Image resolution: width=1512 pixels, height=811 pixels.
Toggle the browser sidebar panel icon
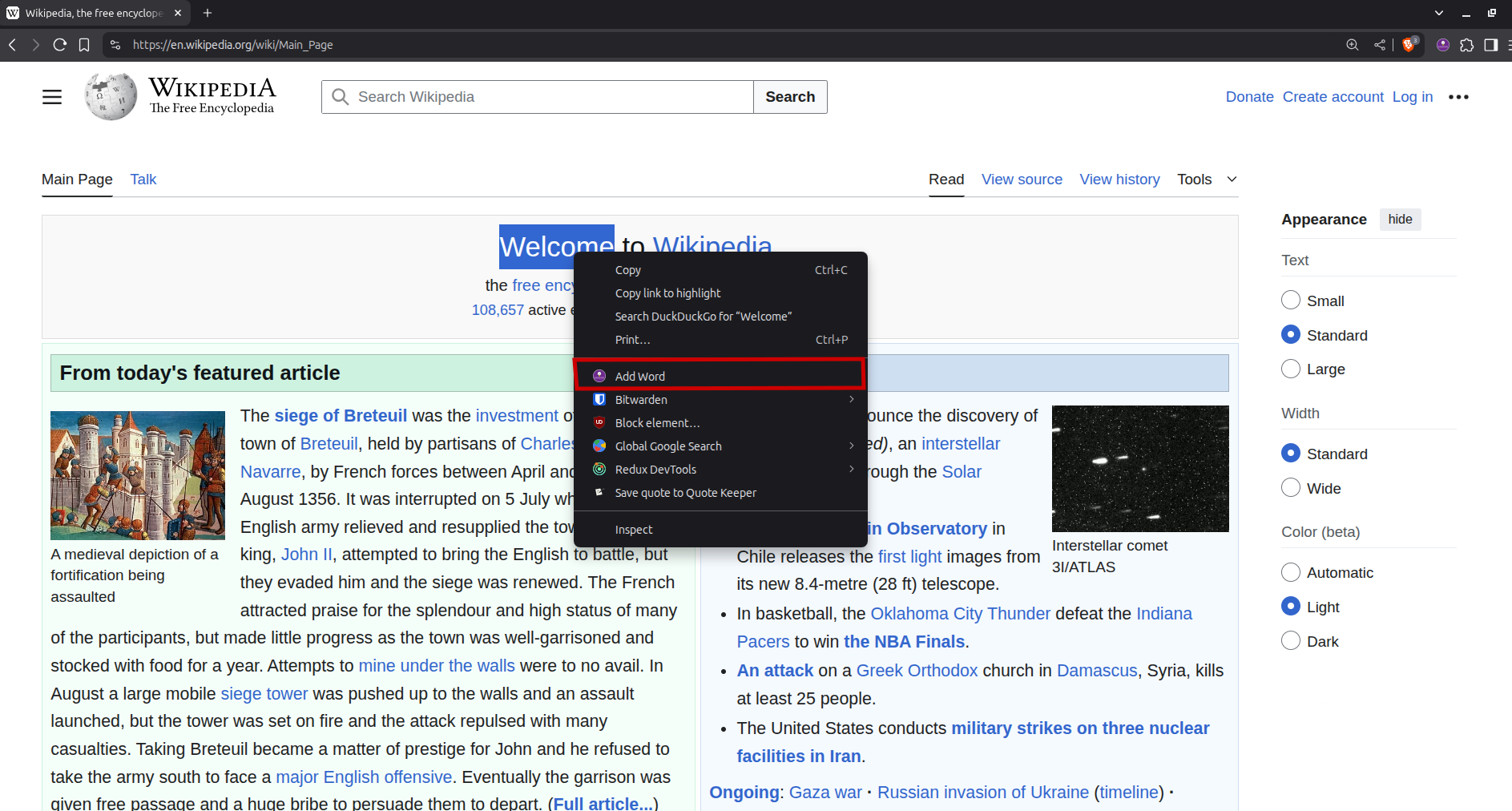pos(1491,45)
